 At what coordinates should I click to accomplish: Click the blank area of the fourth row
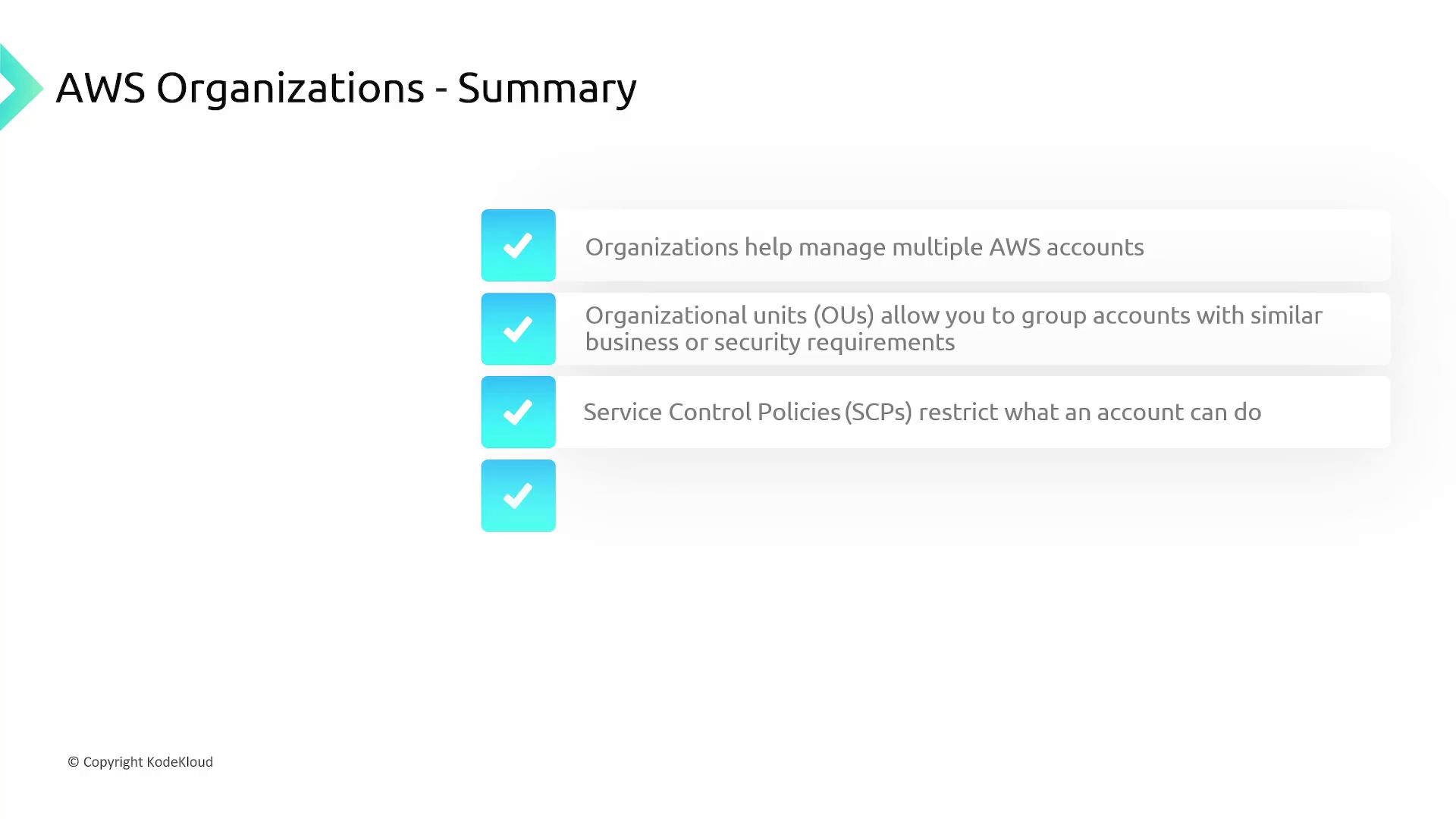(x=971, y=496)
